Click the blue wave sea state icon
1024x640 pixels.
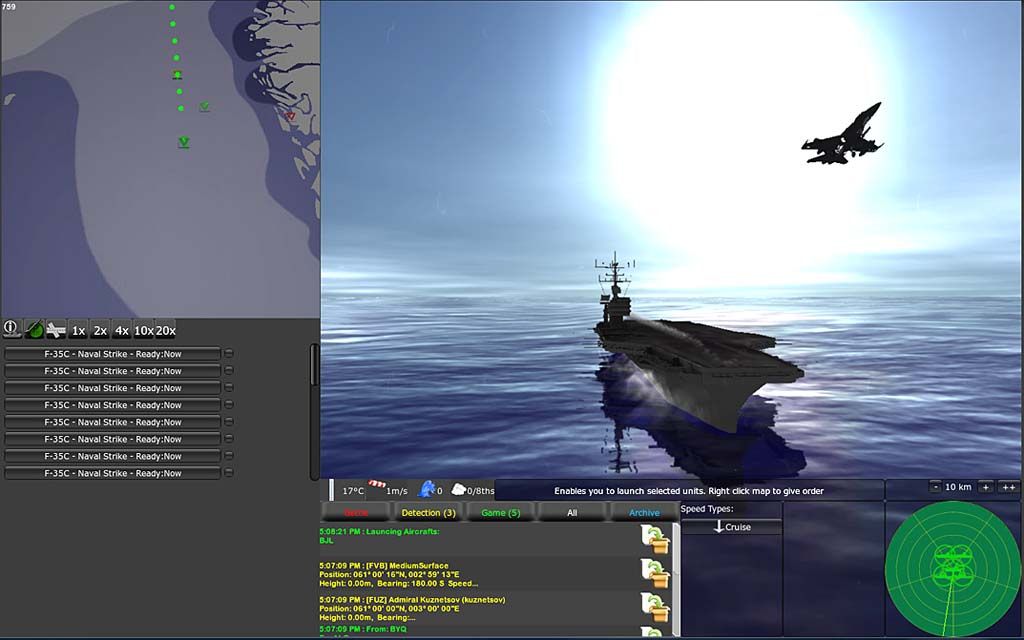point(426,488)
